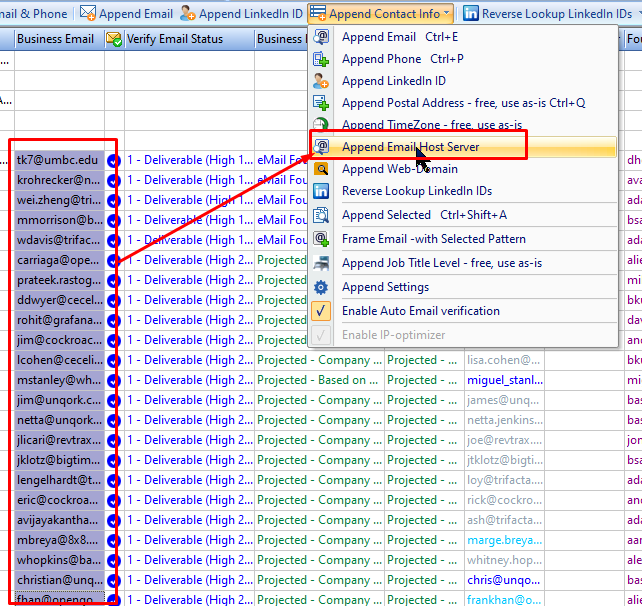The height and width of the screenshot is (606, 642).
Task: Click the miguel_stanl... alternate email cell
Action: 504,380
